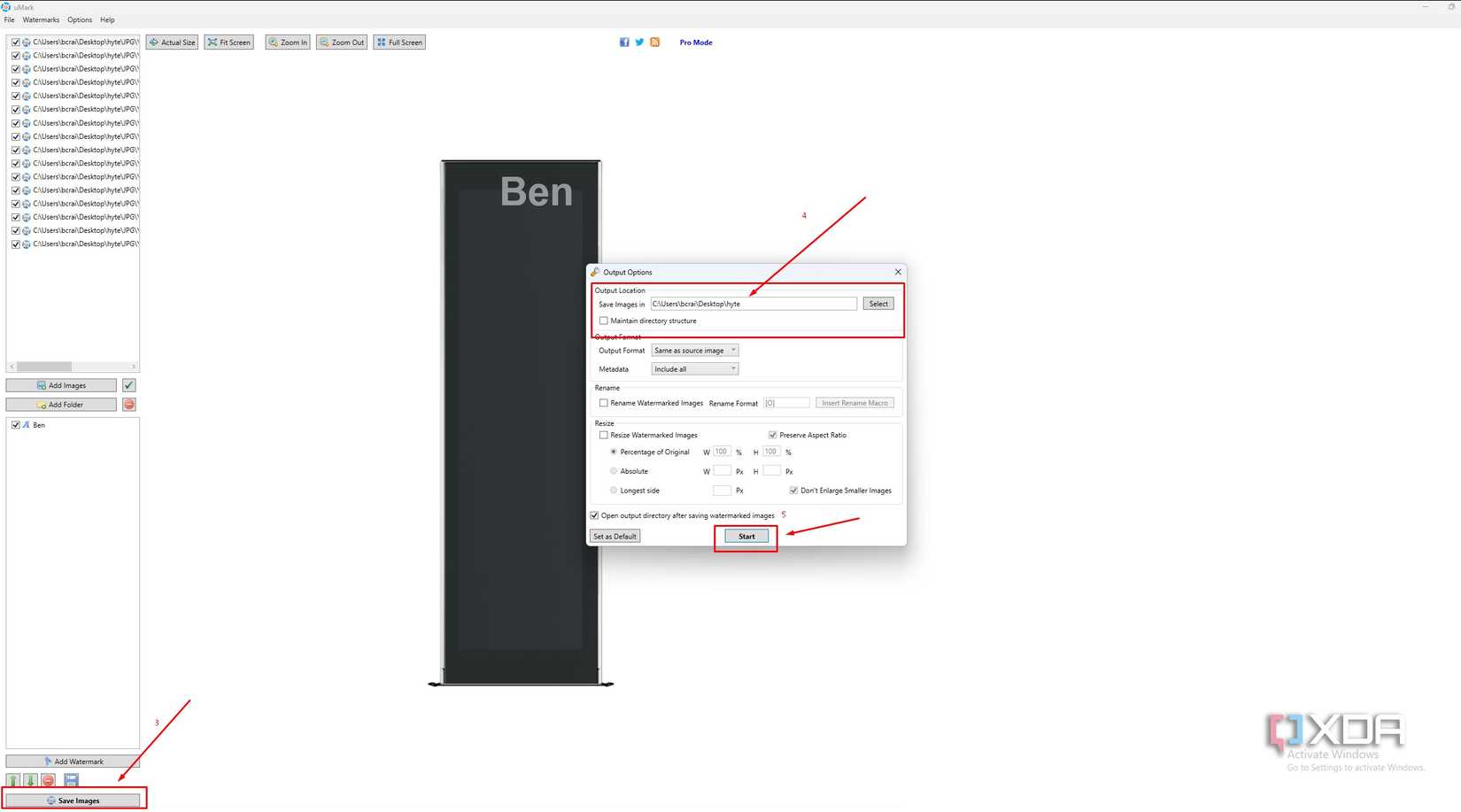Open the File menu
Image resolution: width=1461 pixels, height=812 pixels.
(10, 19)
